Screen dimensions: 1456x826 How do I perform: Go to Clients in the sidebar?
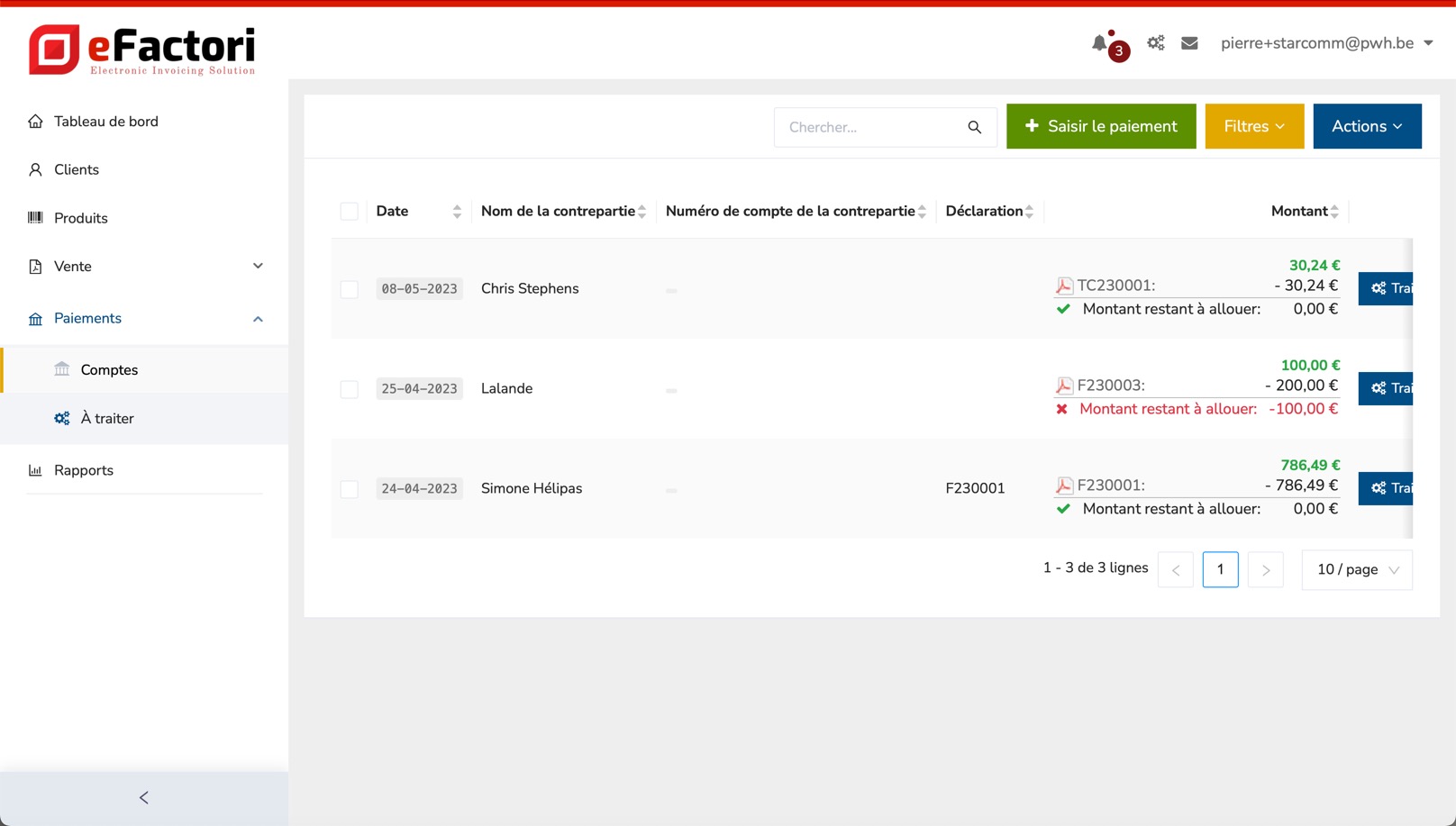point(77,170)
